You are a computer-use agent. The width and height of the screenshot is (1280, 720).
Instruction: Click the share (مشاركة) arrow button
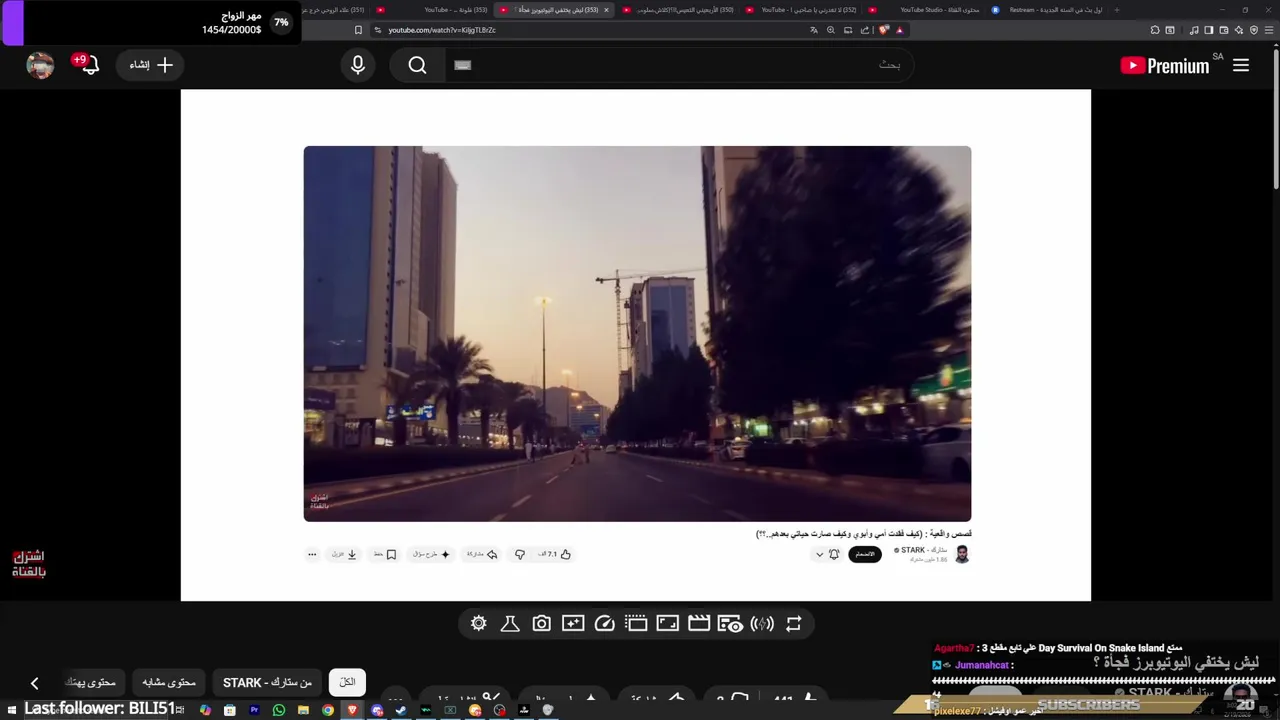click(483, 554)
